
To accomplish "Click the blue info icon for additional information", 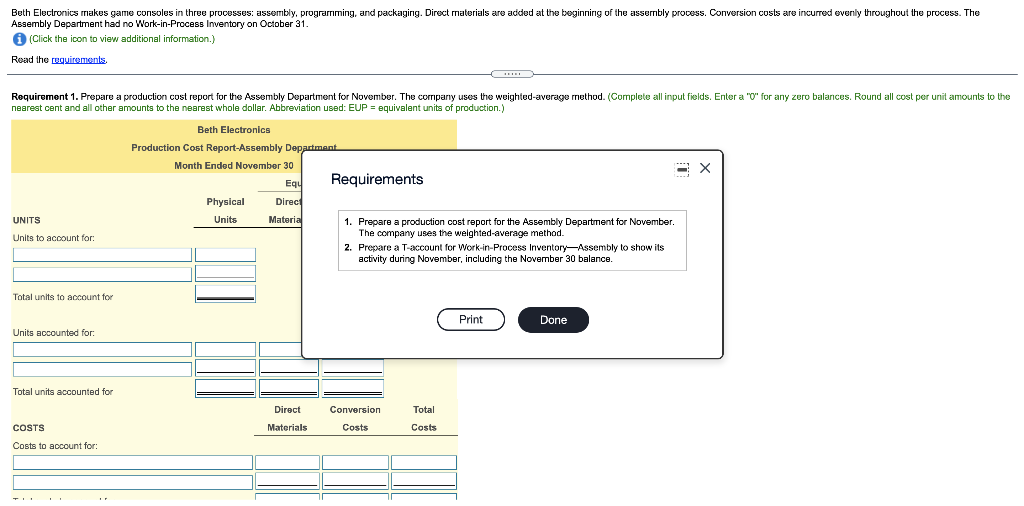I will pos(19,39).
